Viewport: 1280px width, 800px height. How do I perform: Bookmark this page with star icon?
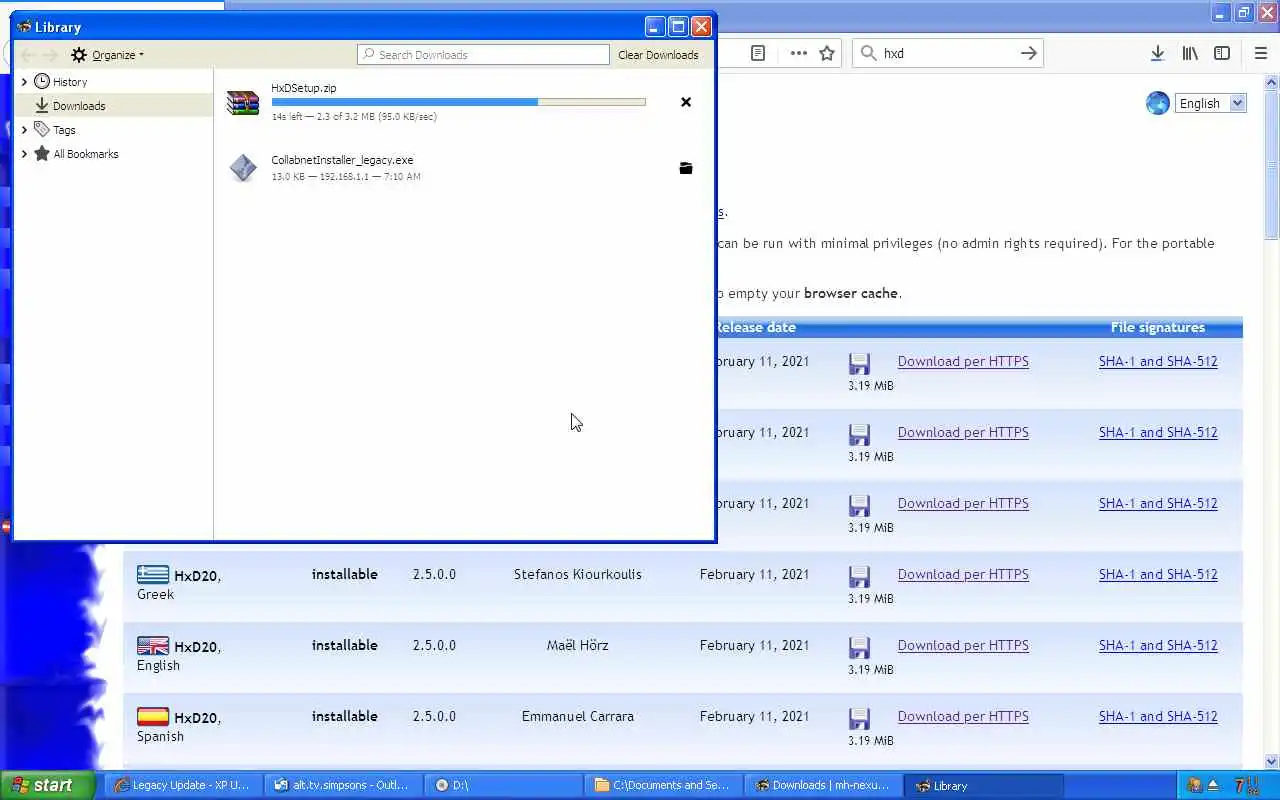pyautogui.click(x=827, y=54)
